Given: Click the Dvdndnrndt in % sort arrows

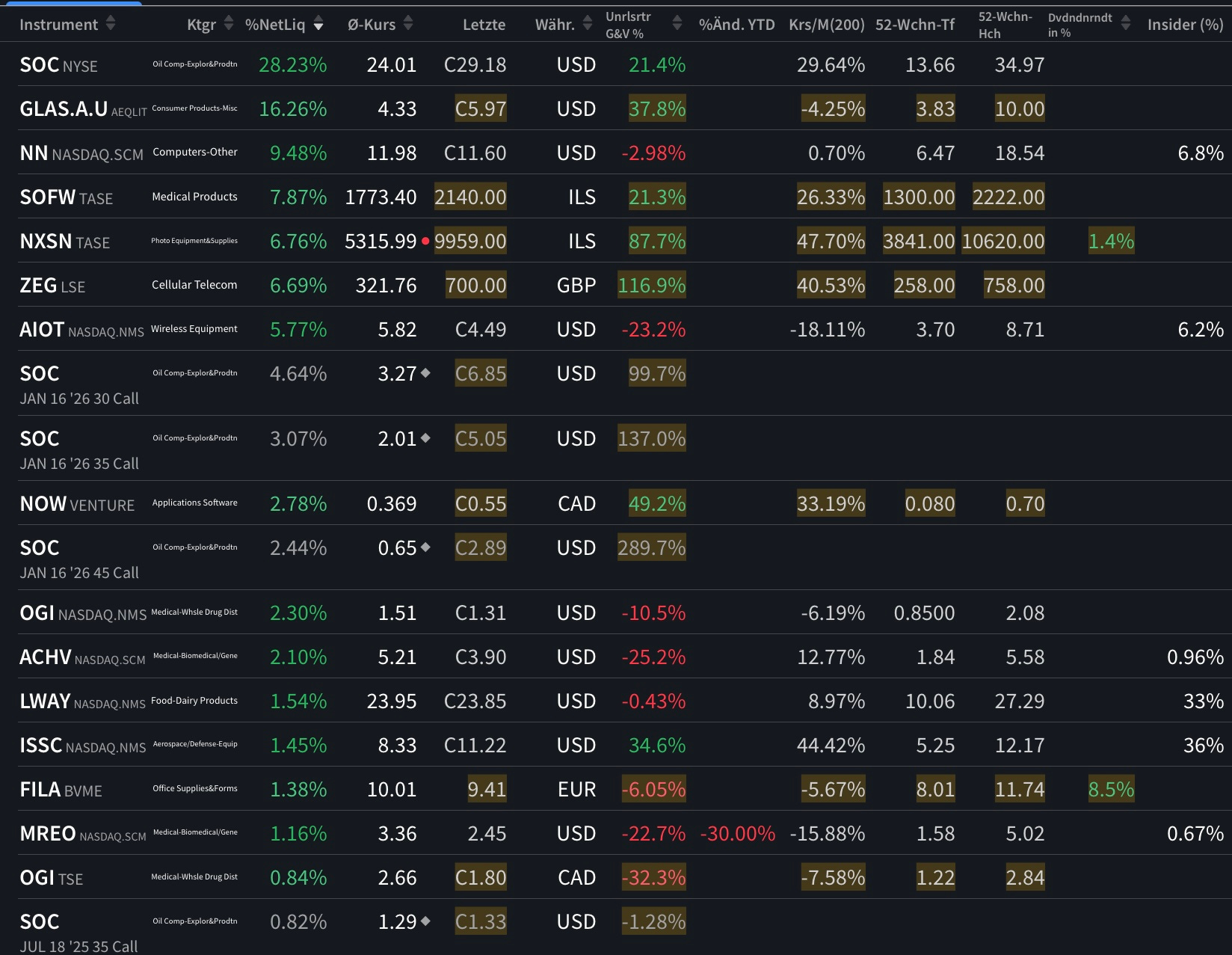Looking at the screenshot, I should [x=1126, y=24].
